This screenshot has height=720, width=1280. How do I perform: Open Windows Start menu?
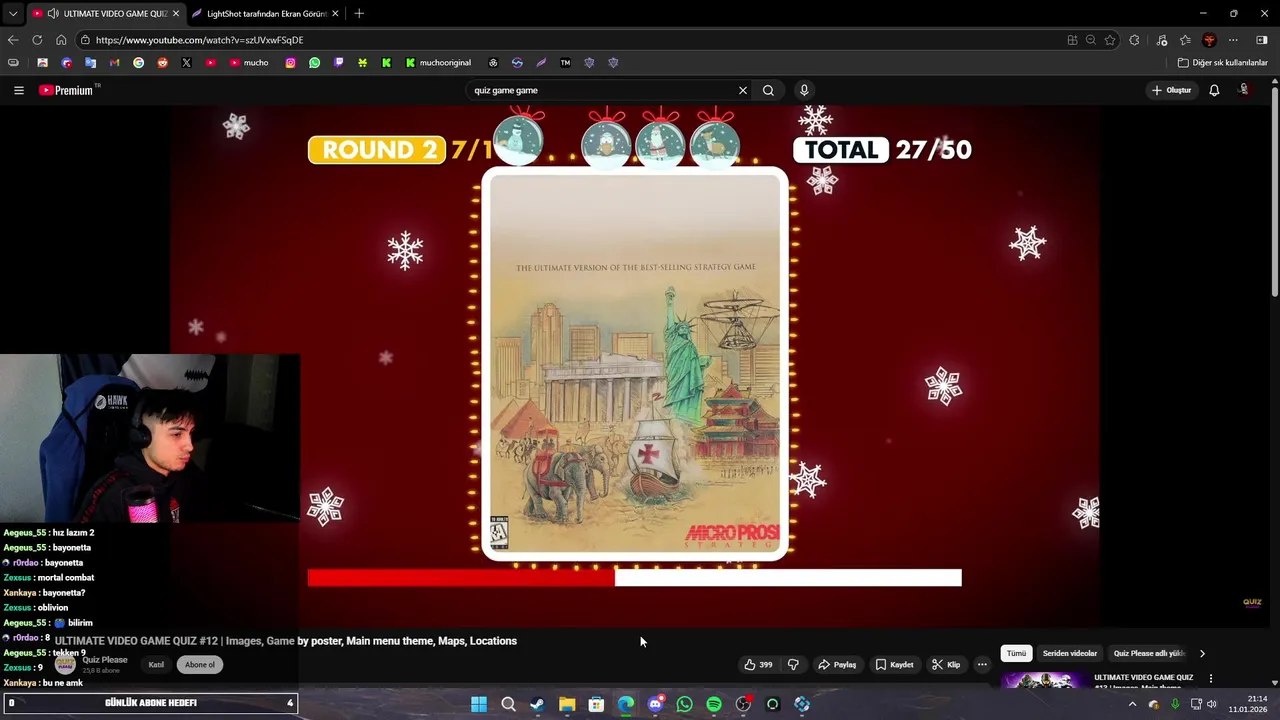pyautogui.click(x=479, y=704)
